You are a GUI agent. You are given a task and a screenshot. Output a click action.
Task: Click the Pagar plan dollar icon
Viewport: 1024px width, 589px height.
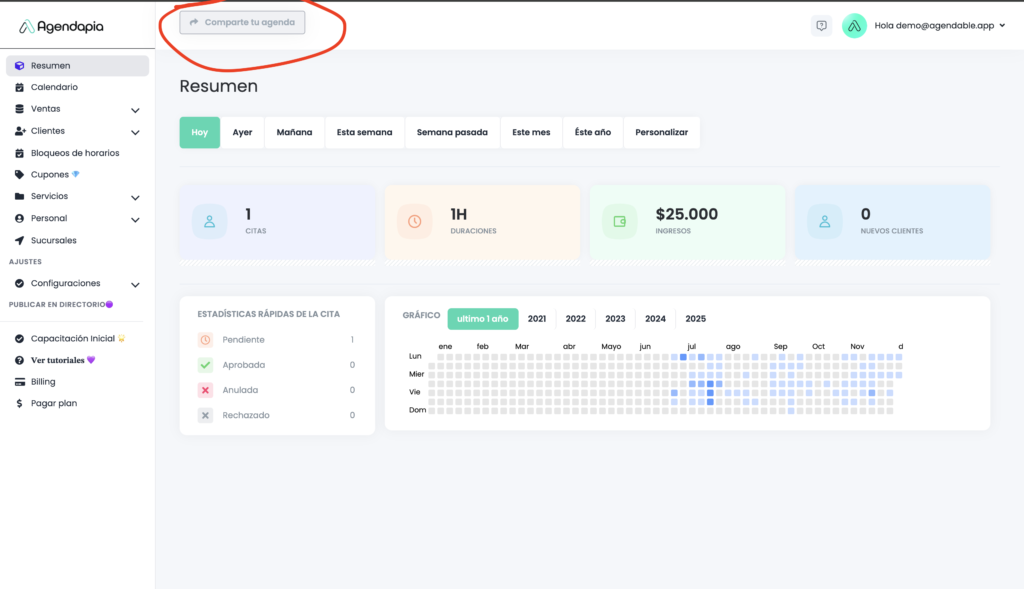(x=20, y=403)
